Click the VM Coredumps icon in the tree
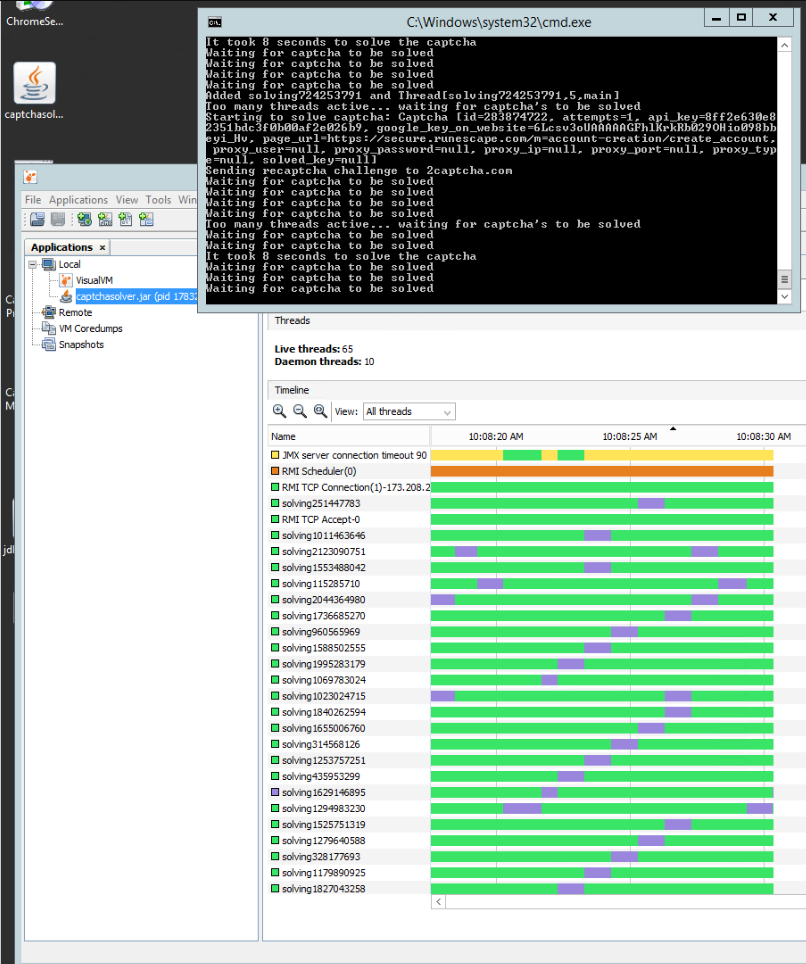 (49, 328)
